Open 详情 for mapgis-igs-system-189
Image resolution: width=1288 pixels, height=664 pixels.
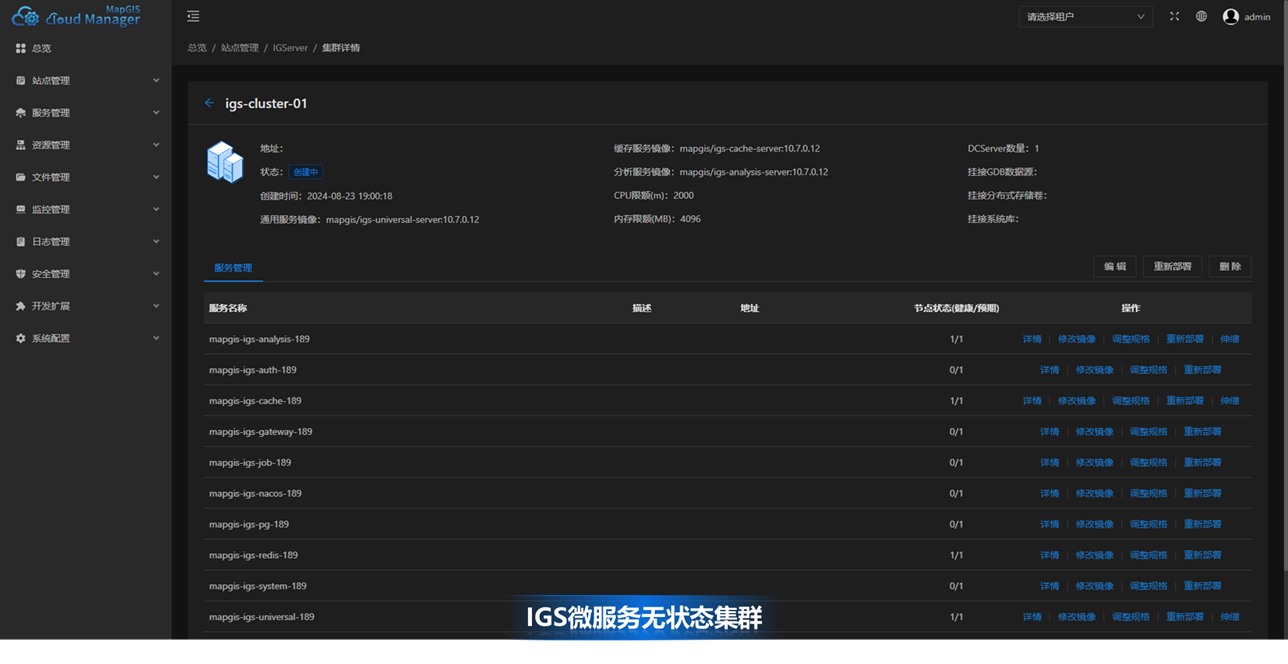pos(1049,586)
